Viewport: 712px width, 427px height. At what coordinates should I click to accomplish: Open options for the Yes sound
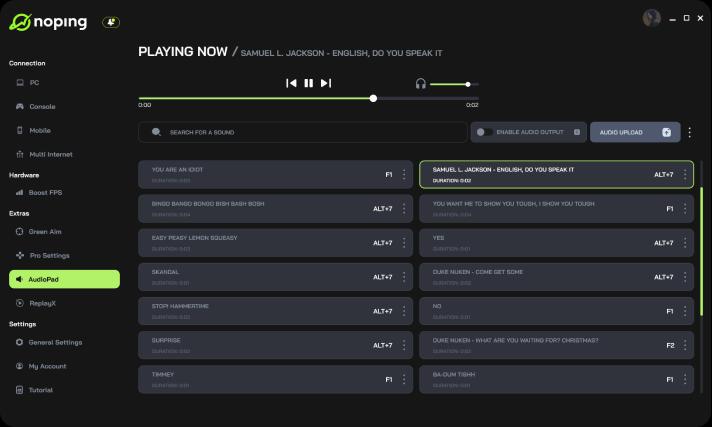[685, 243]
